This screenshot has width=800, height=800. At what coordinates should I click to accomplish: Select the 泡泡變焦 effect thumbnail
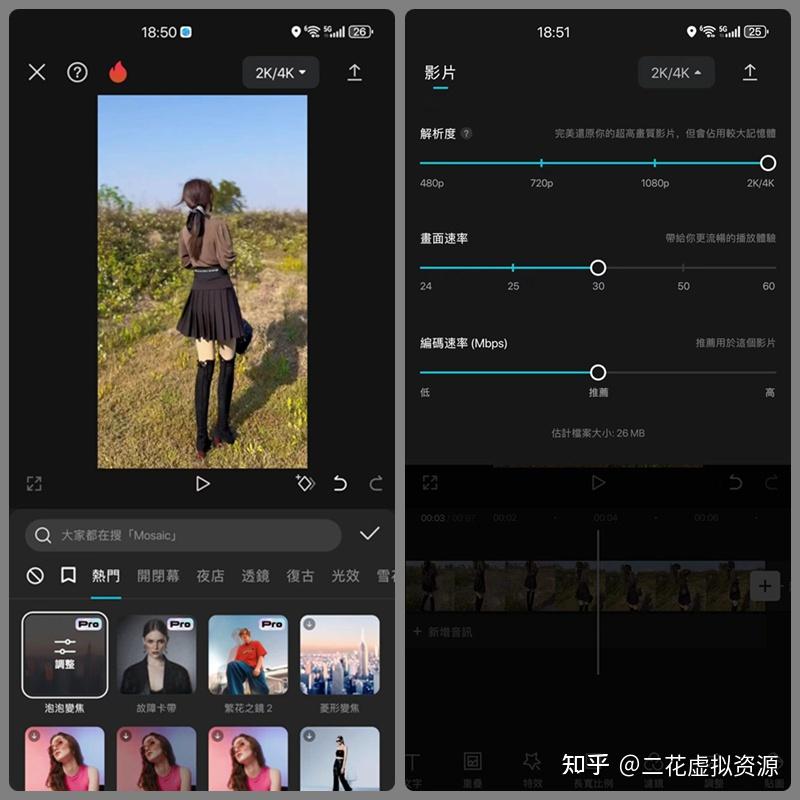[x=64, y=655]
